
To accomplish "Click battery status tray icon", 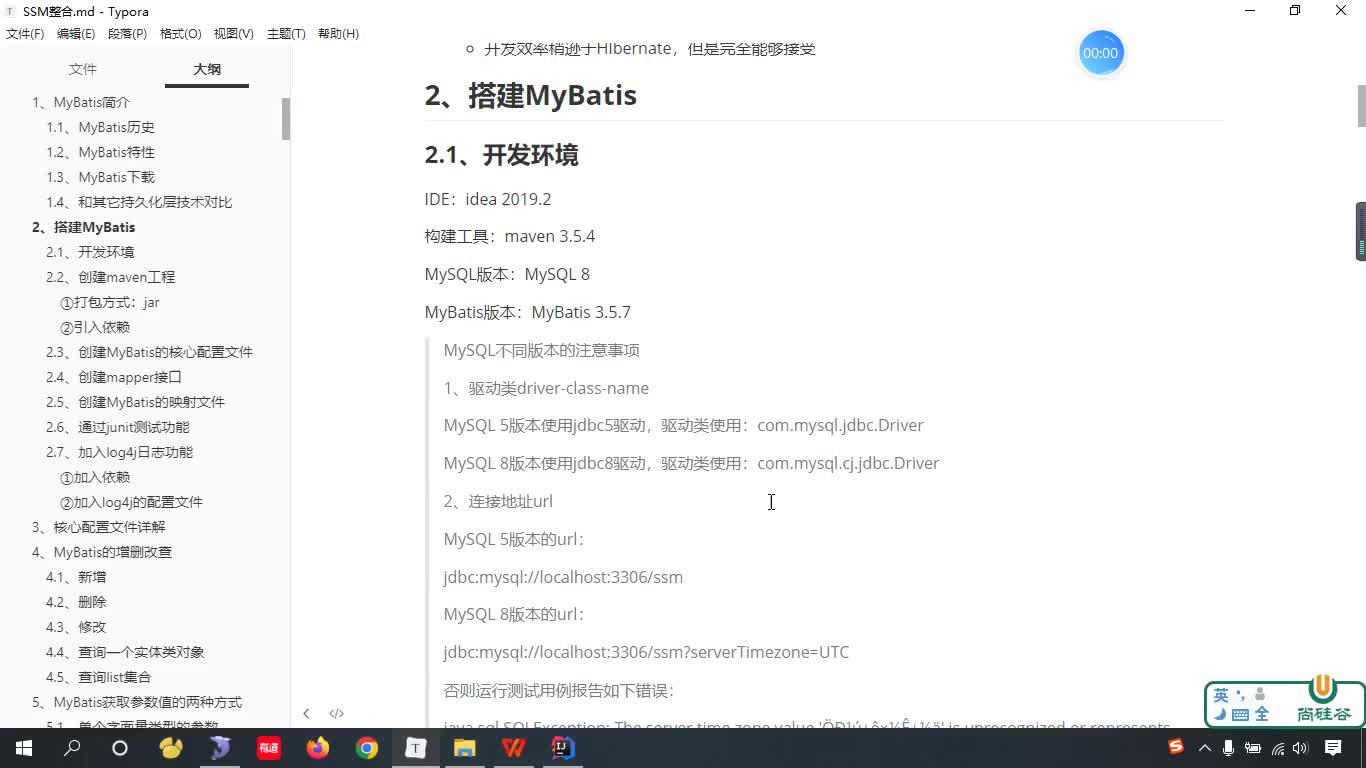I will click(1253, 748).
